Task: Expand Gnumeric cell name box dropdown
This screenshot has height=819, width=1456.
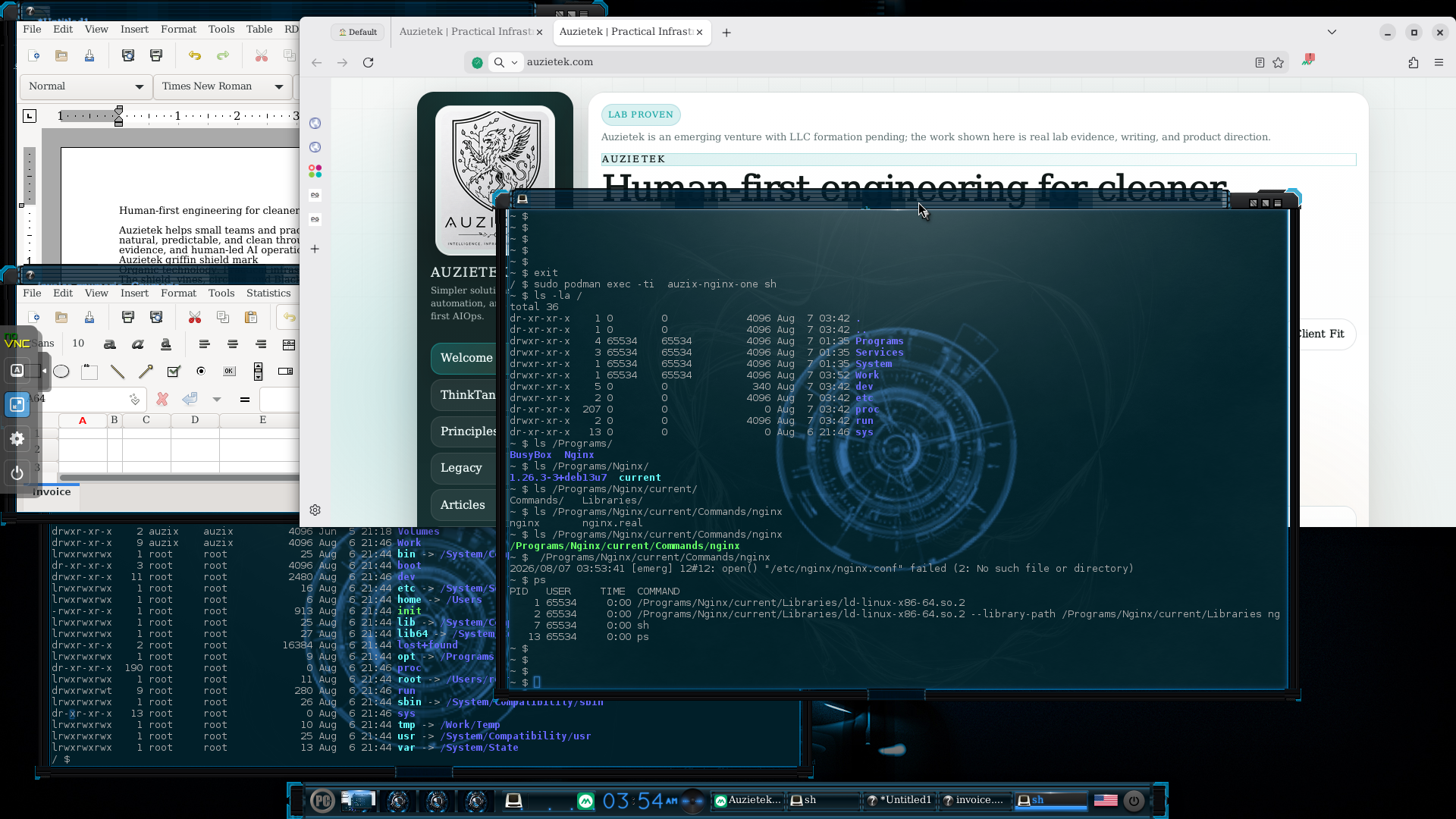Action: (x=134, y=399)
